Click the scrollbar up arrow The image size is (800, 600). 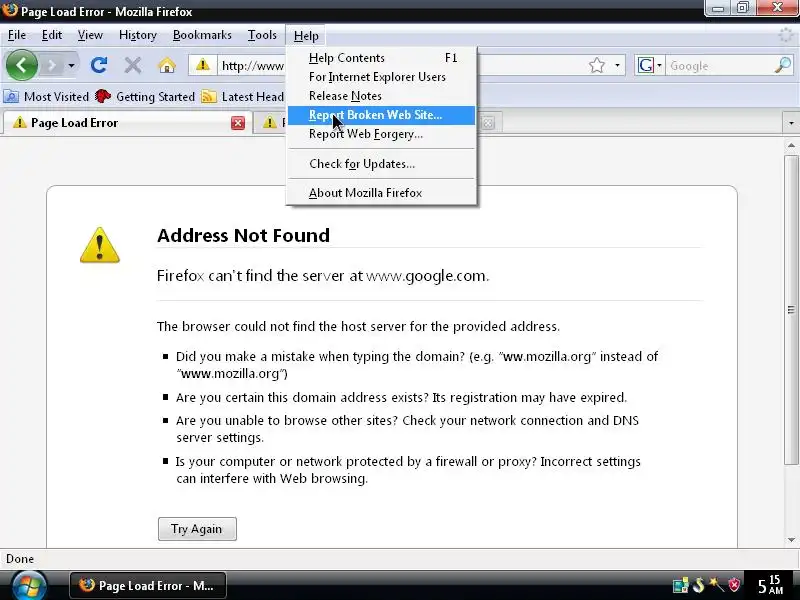tap(791, 145)
